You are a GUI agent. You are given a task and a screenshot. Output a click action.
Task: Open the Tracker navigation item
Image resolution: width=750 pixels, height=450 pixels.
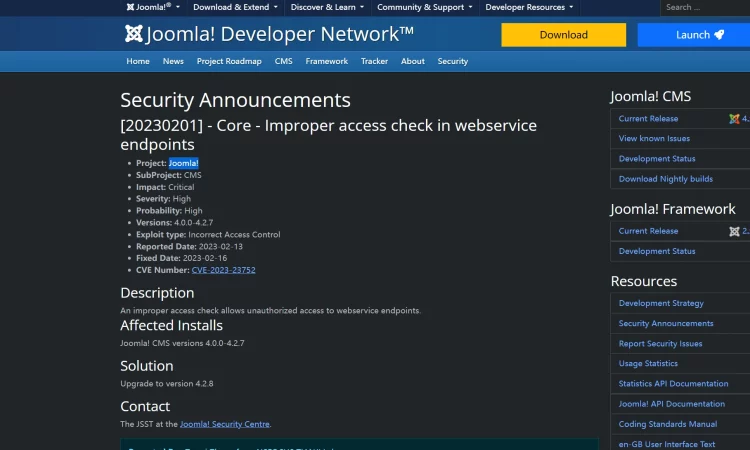[x=374, y=61]
